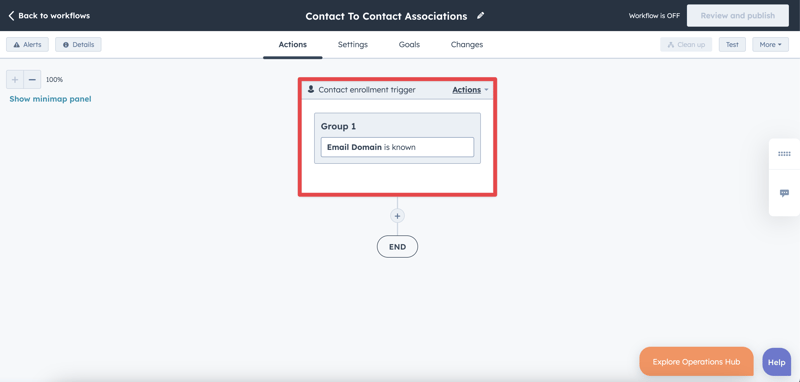The width and height of the screenshot is (800, 382).
Task: Open the grid icon panel on the right edge
Action: (784, 154)
